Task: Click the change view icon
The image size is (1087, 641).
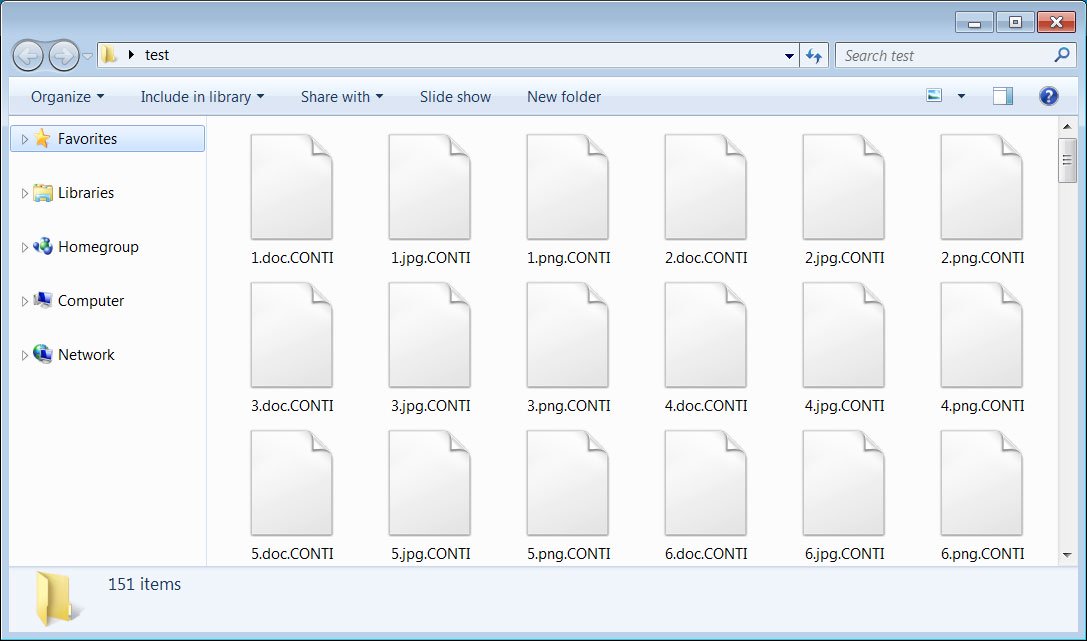Action: point(935,96)
